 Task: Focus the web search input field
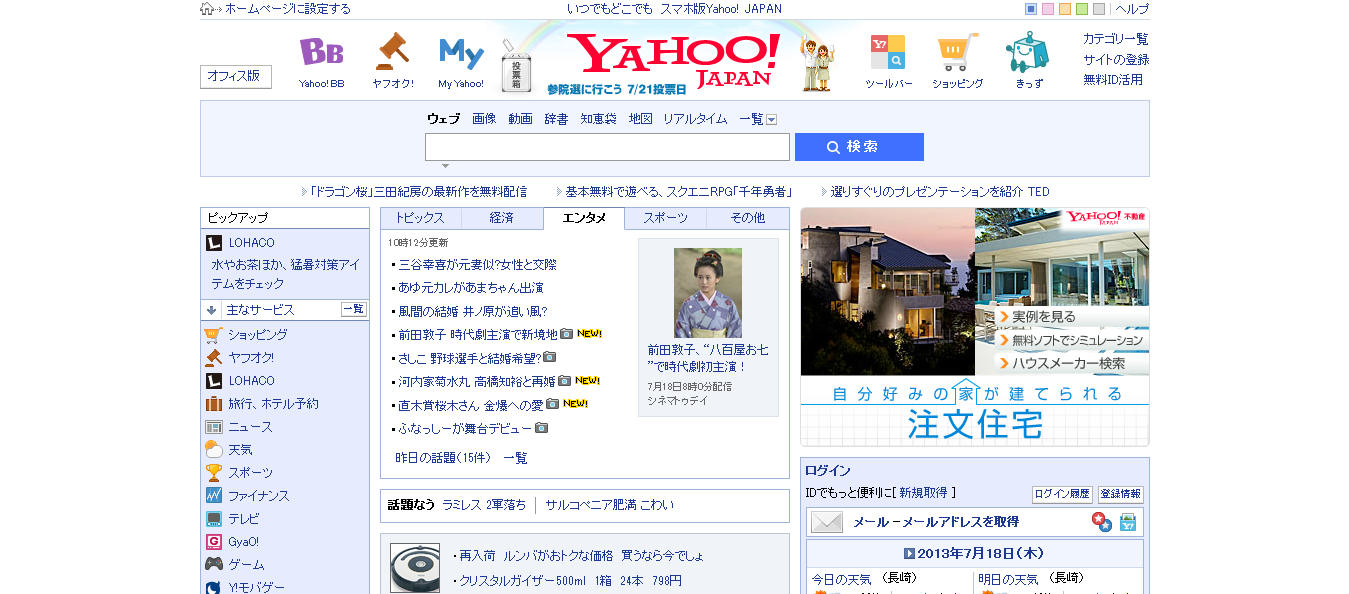607,147
